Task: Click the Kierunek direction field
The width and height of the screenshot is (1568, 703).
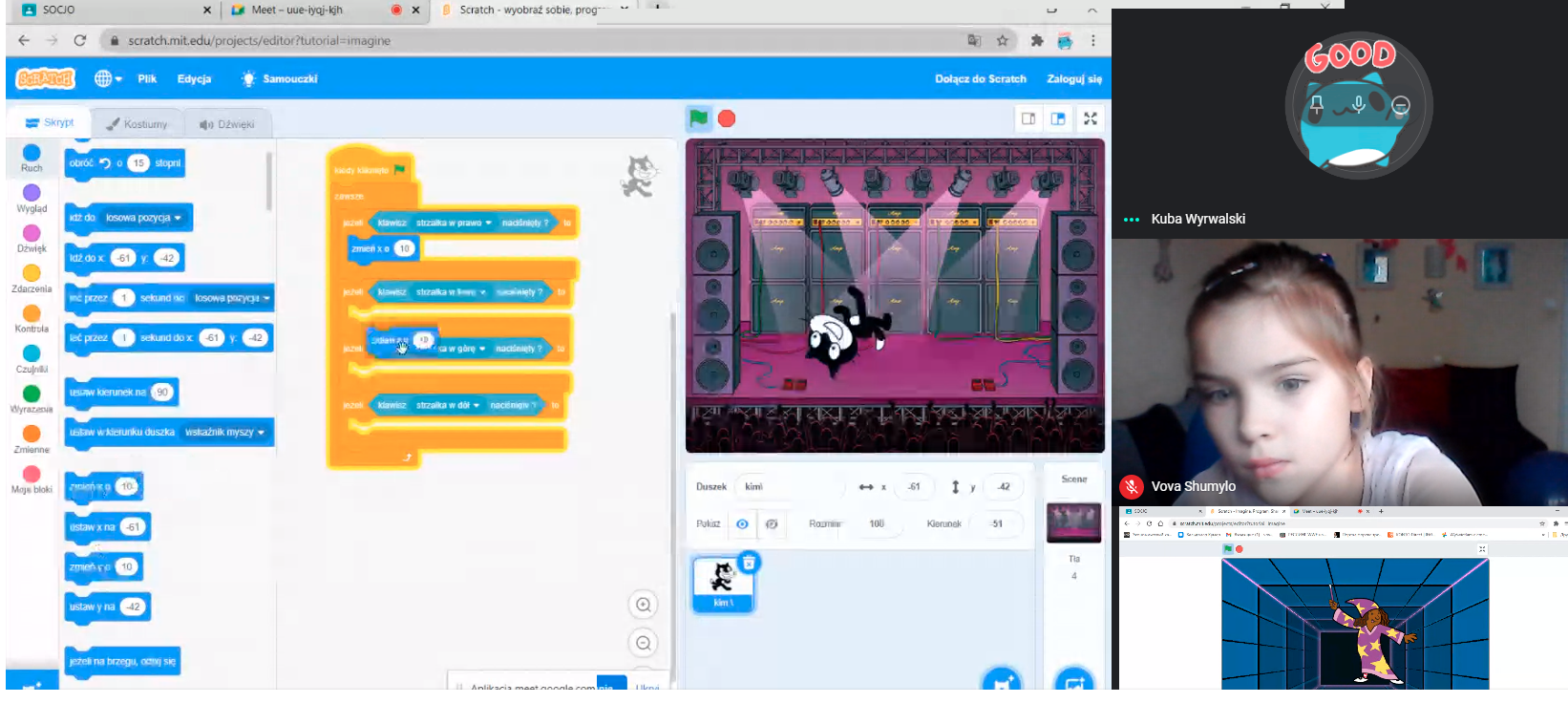Action: [997, 523]
